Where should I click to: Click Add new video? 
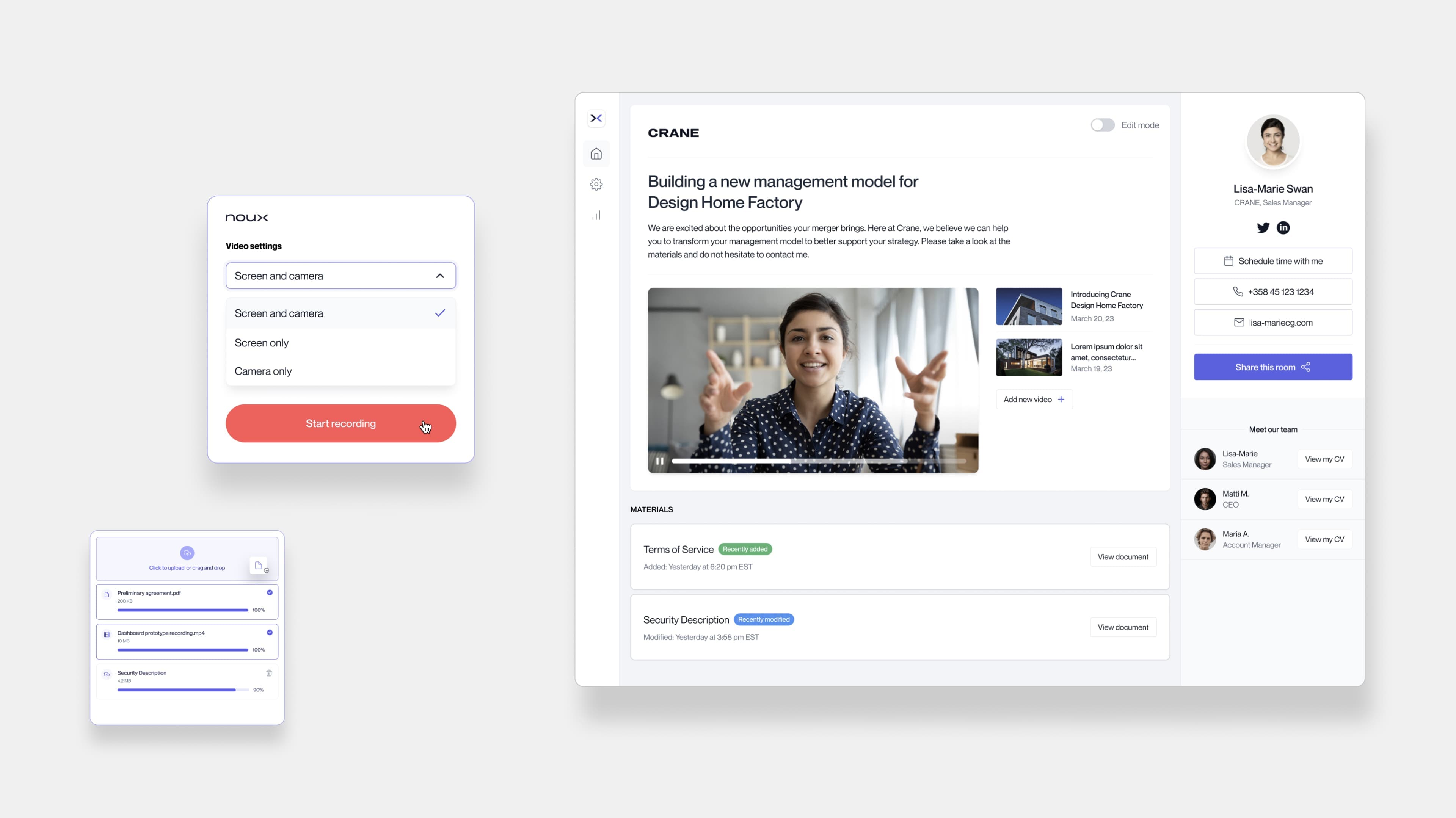click(1034, 400)
